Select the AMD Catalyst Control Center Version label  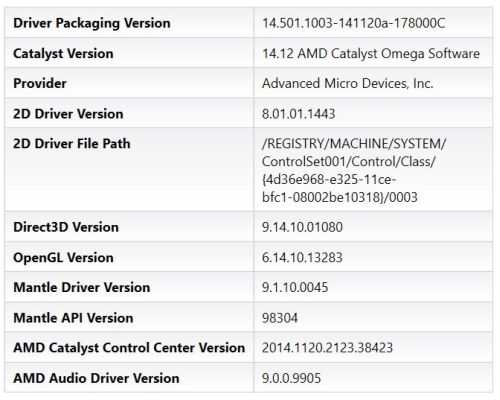pos(129,348)
